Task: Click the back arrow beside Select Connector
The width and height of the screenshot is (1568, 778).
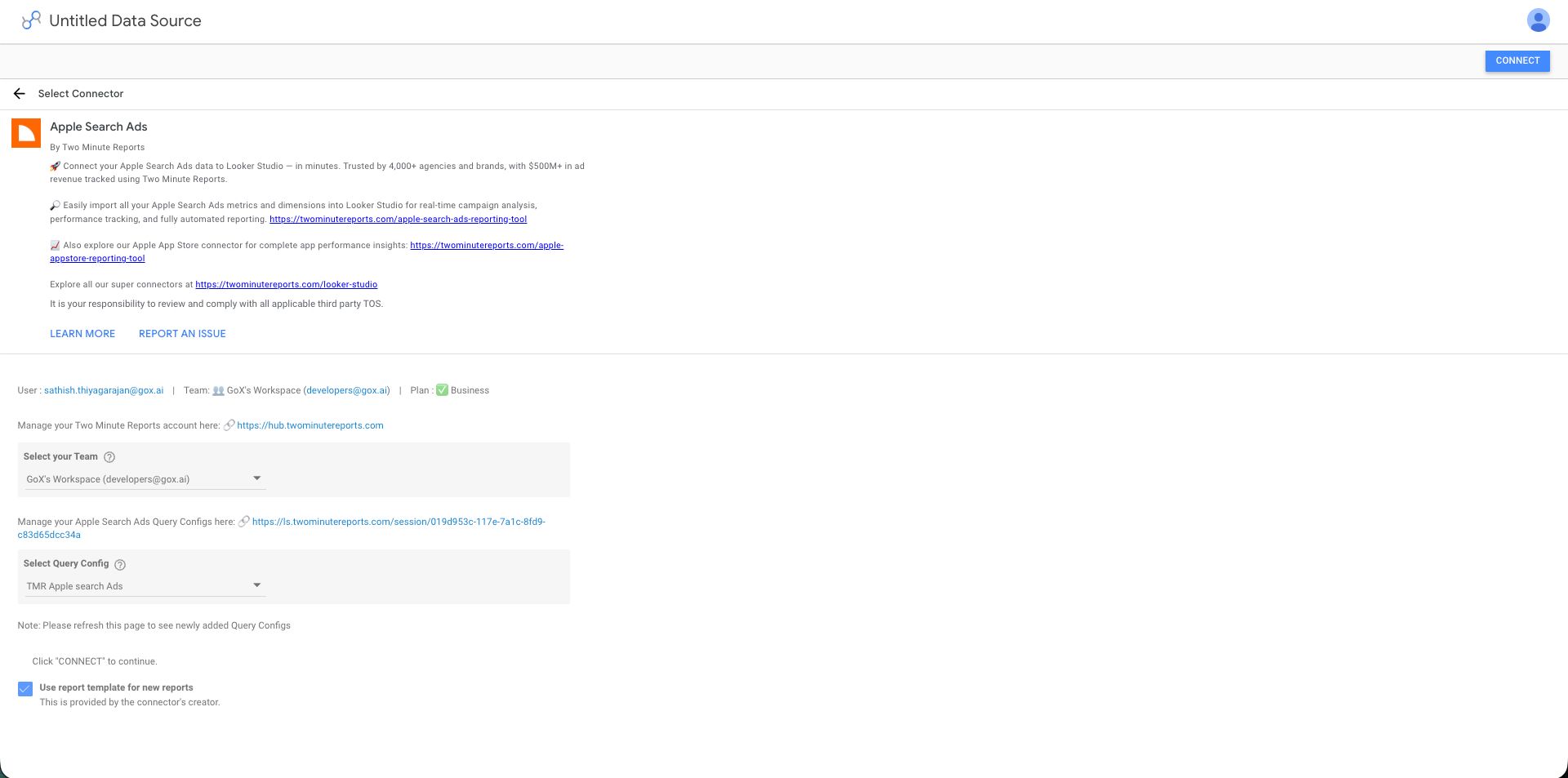Action: (19, 93)
